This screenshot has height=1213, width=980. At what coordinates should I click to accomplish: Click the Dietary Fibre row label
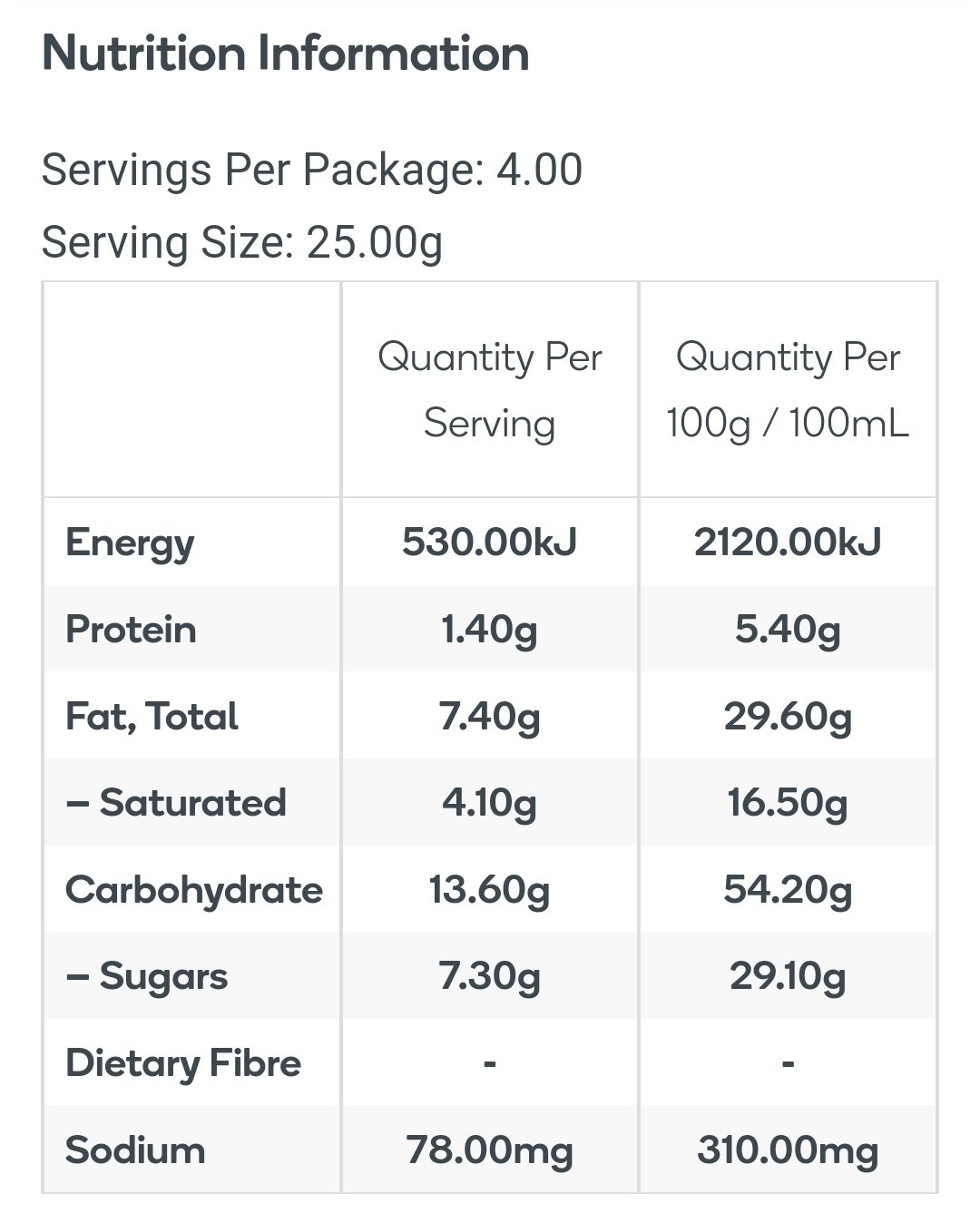(183, 1063)
